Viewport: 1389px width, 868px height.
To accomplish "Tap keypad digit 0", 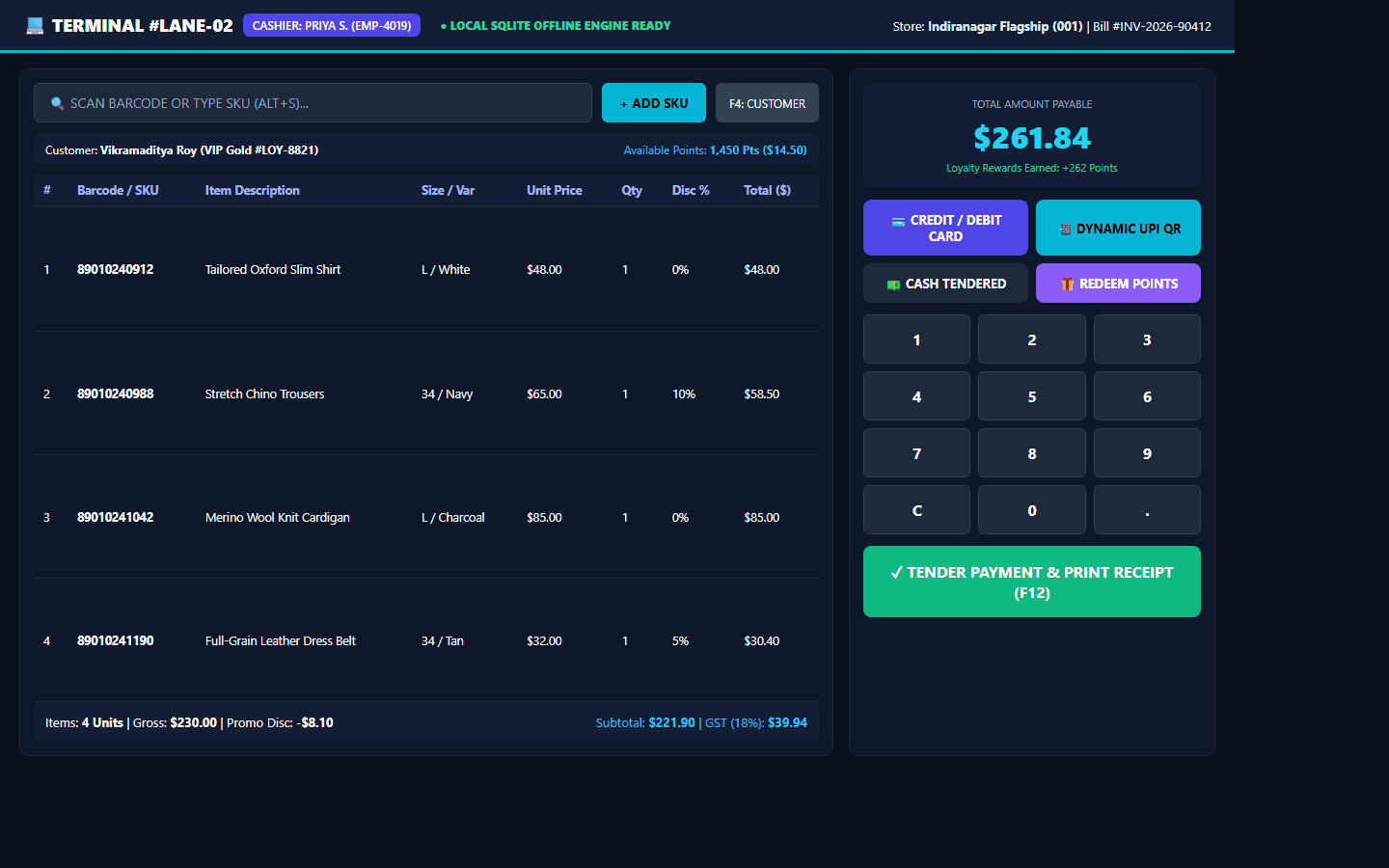I will pos(1032,510).
